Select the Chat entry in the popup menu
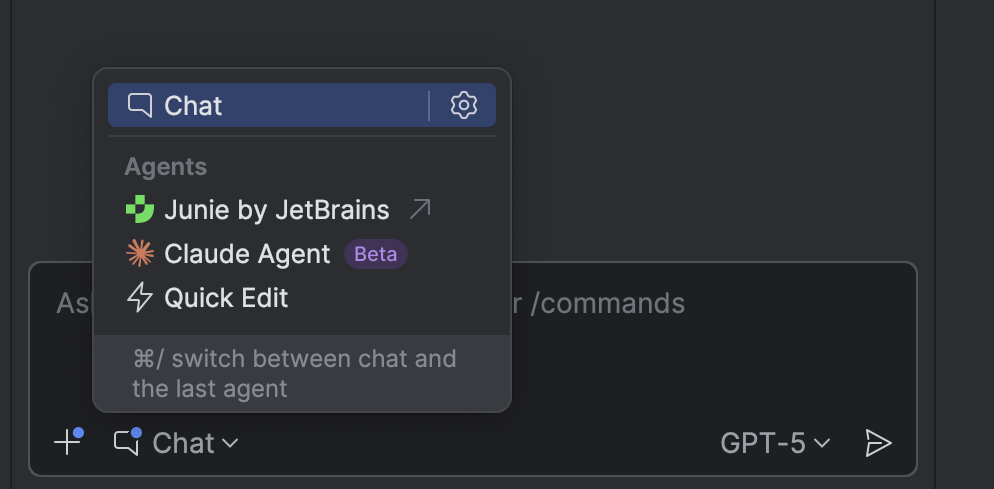 click(x=193, y=106)
